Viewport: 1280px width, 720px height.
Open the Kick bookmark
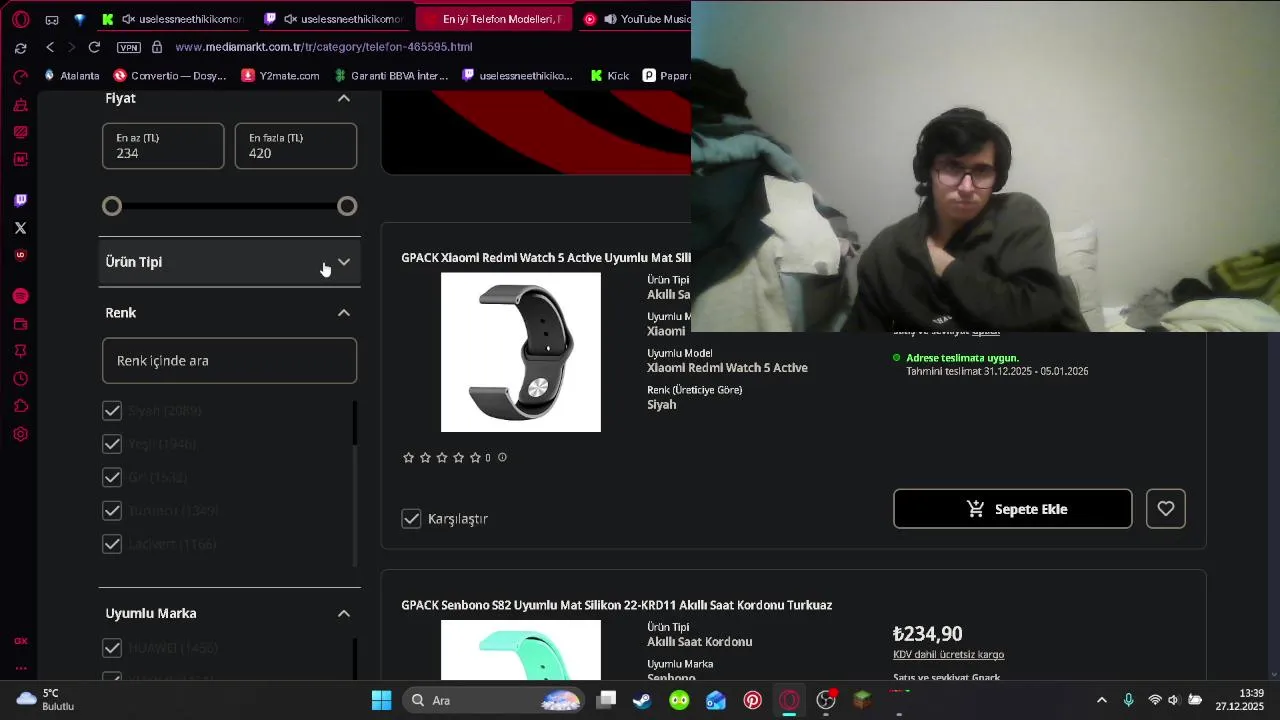[x=610, y=76]
